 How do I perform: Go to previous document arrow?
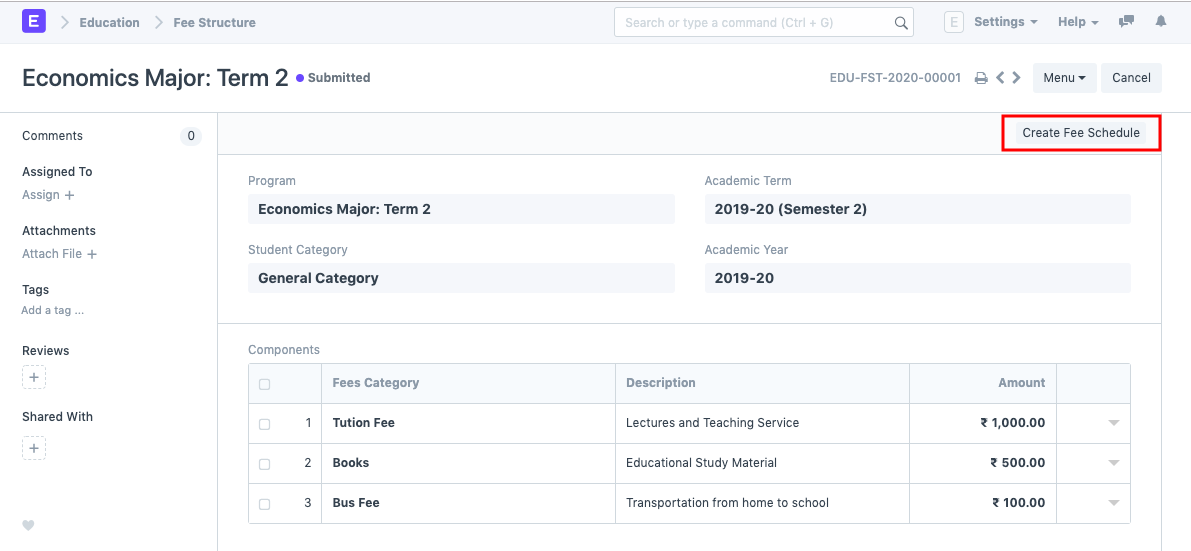(1000, 78)
